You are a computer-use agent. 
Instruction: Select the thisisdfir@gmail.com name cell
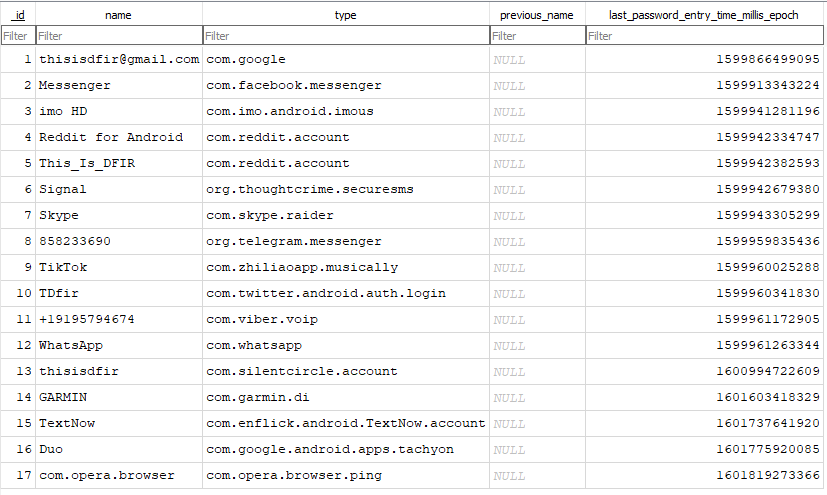coord(119,60)
